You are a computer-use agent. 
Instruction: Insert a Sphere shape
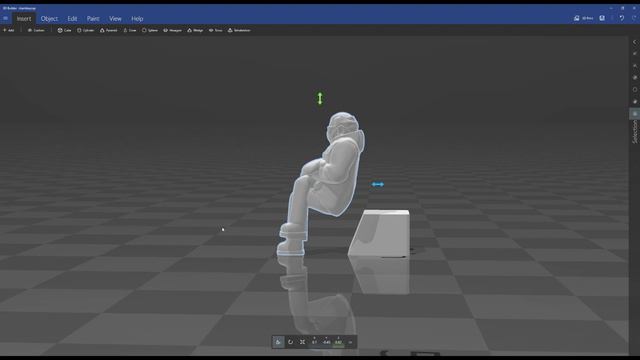(x=150, y=30)
